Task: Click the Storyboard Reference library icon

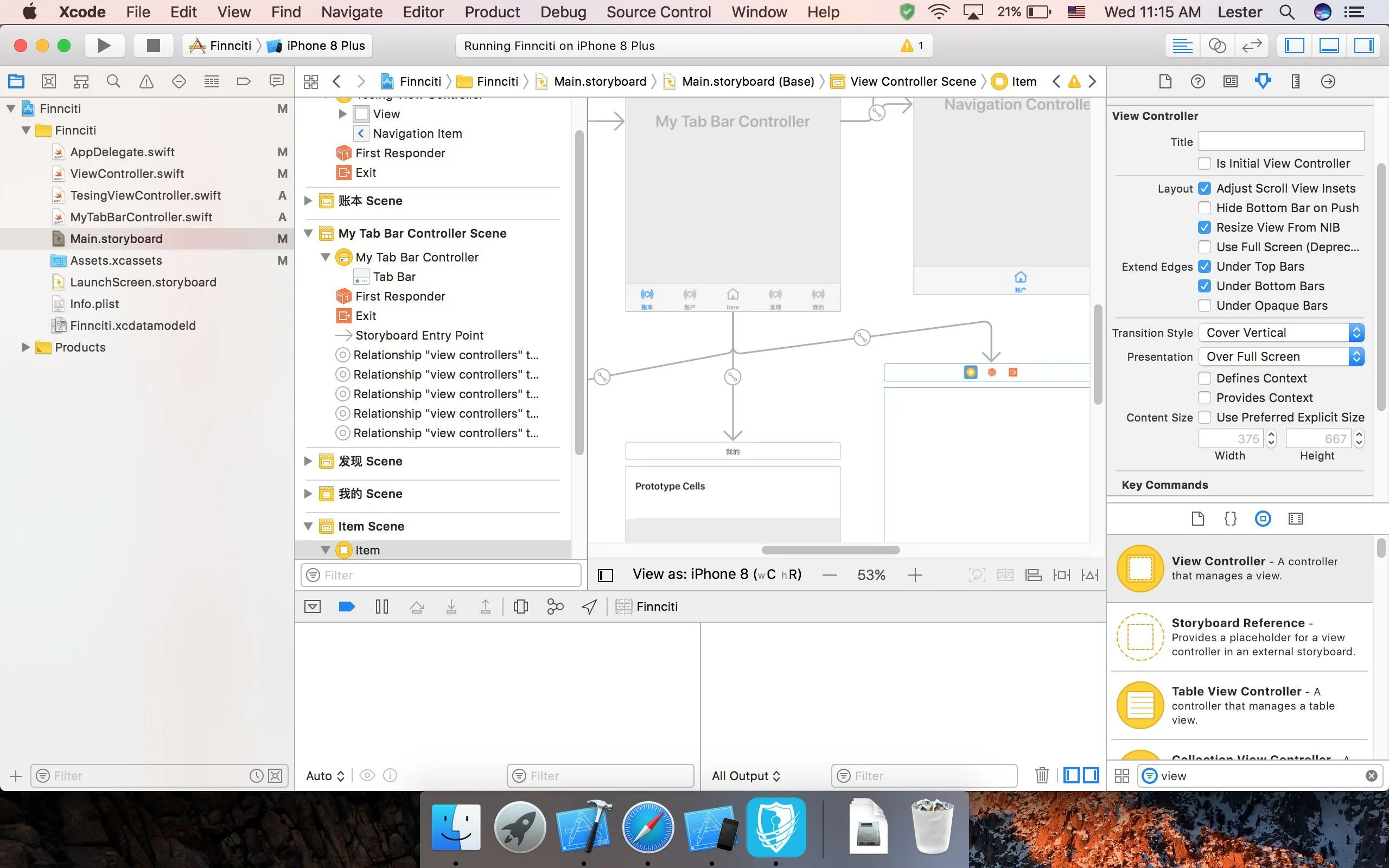Action: point(1140,637)
